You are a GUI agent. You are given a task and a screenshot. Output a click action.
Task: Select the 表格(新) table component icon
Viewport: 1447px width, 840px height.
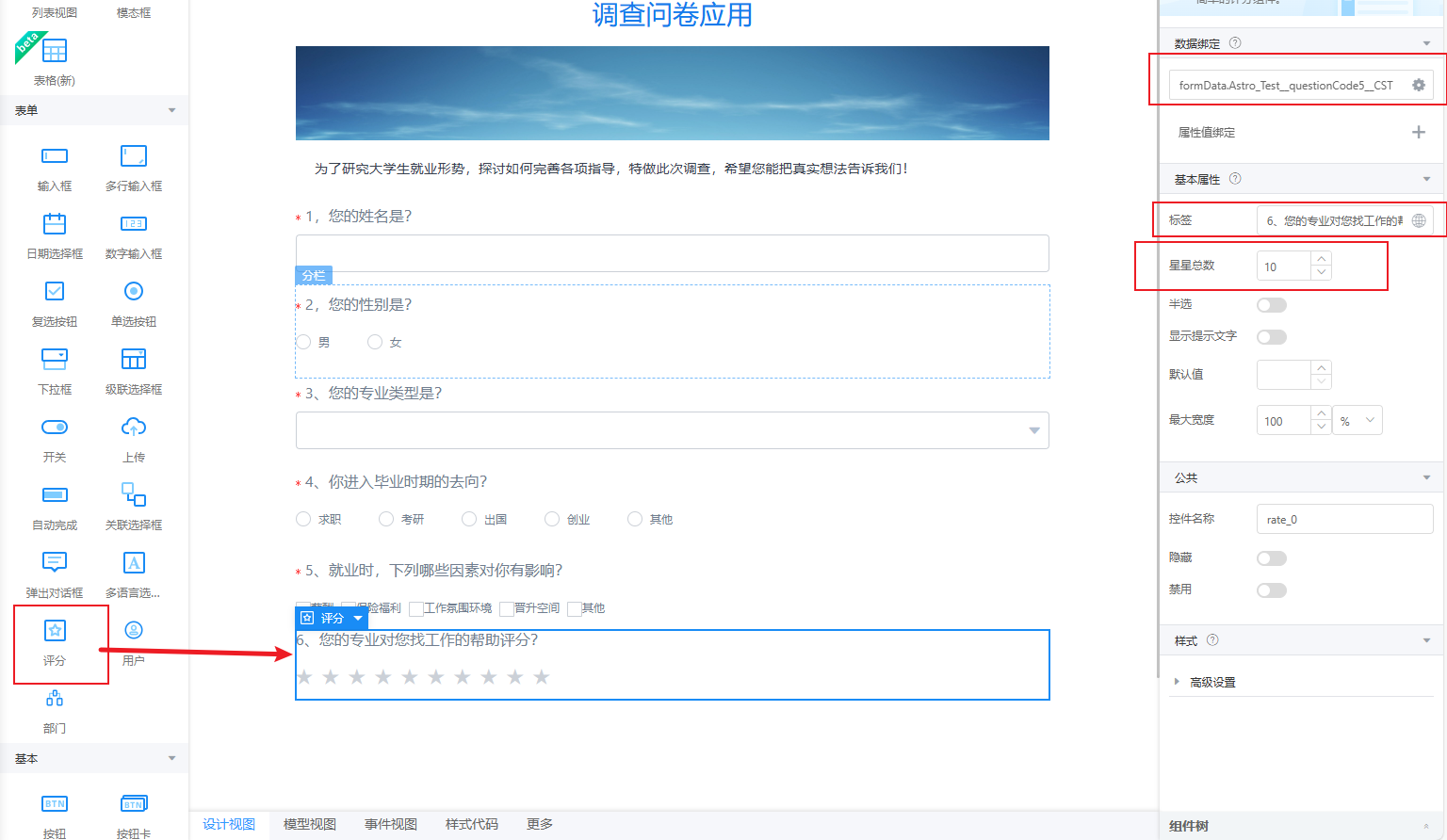(x=55, y=51)
